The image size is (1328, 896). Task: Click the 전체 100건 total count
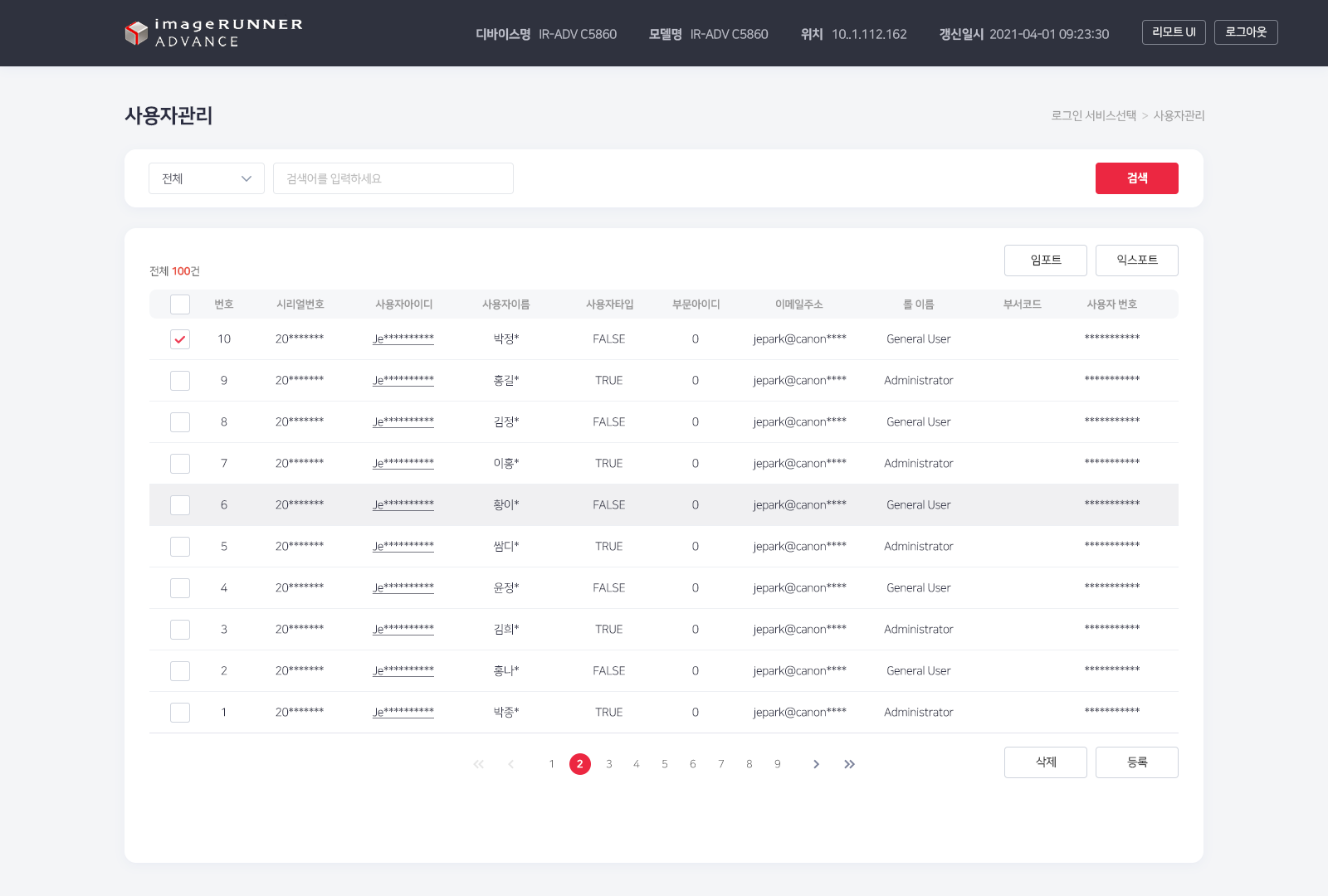pos(174,271)
